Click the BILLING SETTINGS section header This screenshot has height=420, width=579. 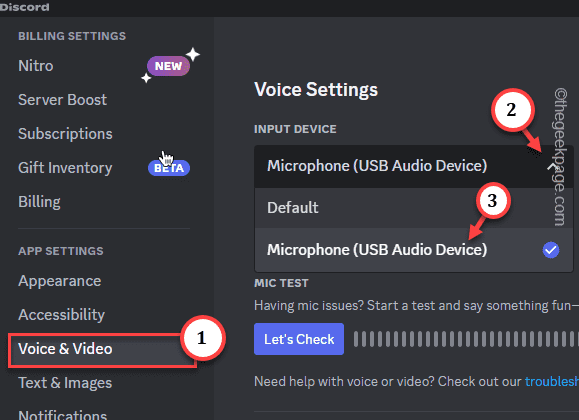click(72, 36)
